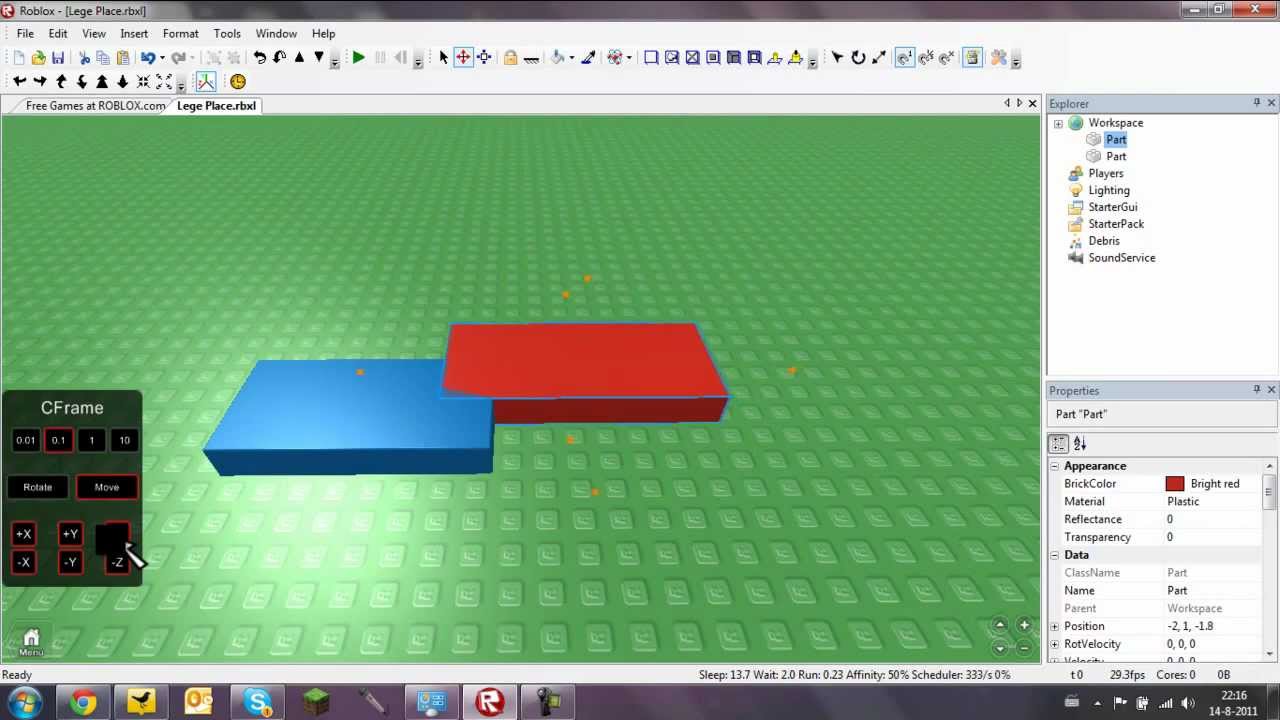Start the game with green Play button

coord(358,58)
